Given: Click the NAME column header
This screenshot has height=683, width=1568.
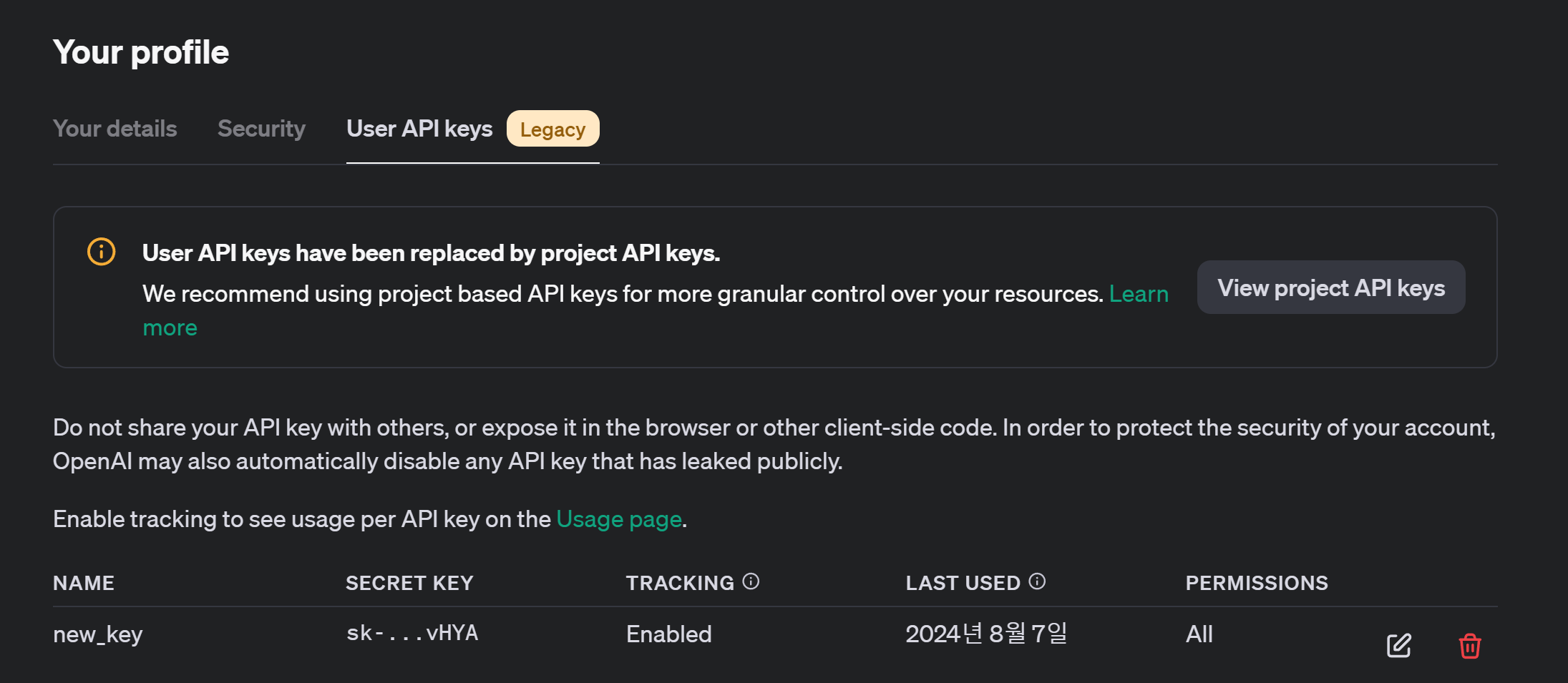Looking at the screenshot, I should coord(84,584).
